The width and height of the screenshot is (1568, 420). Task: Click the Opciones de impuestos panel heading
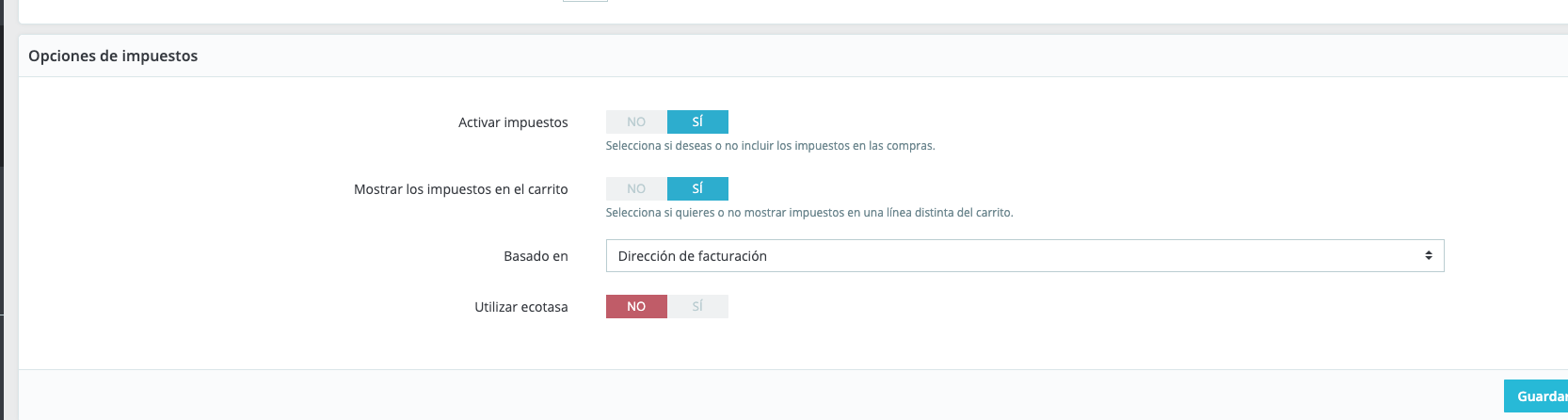click(113, 57)
